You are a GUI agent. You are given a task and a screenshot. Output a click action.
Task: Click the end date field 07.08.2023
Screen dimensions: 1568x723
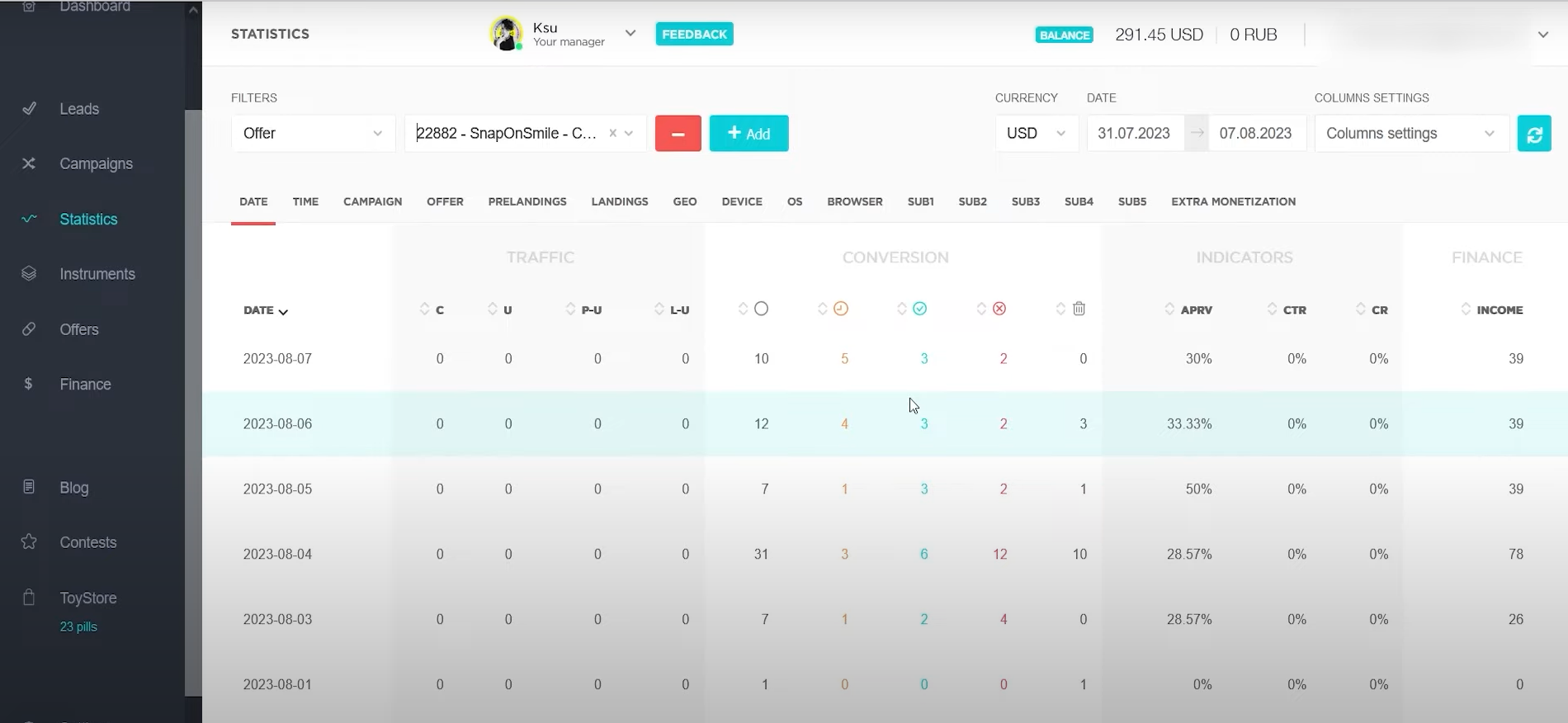coord(1257,133)
